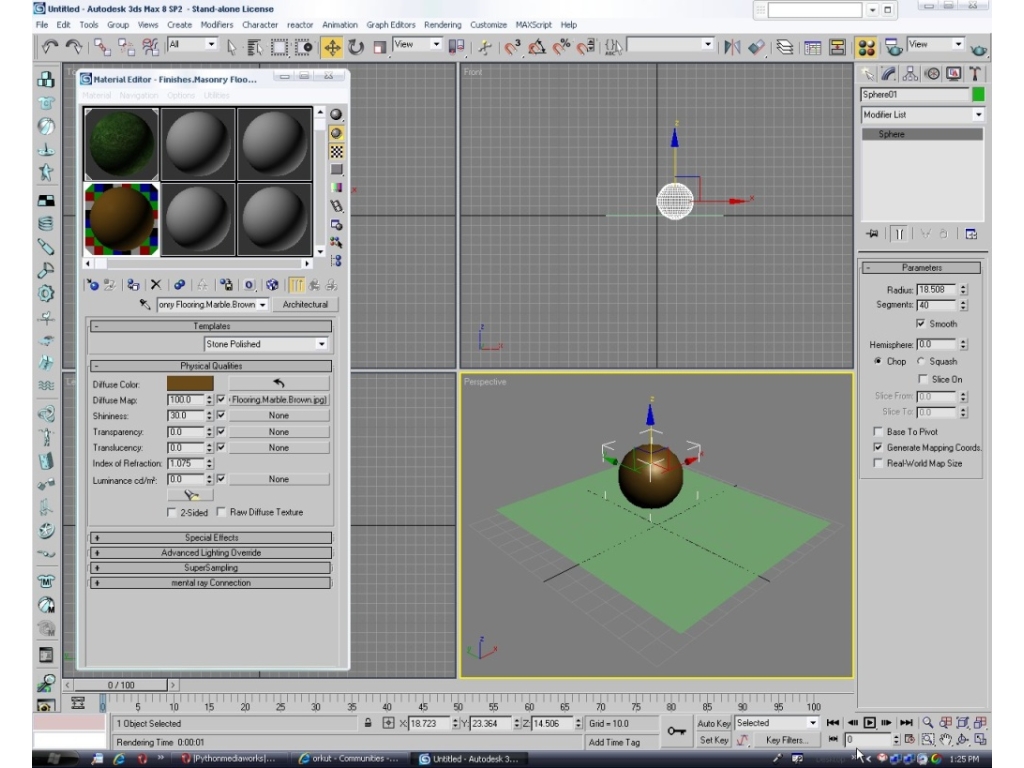Click the Pan hand viewport control
This screenshot has height=768, width=1024.
pos(945,740)
